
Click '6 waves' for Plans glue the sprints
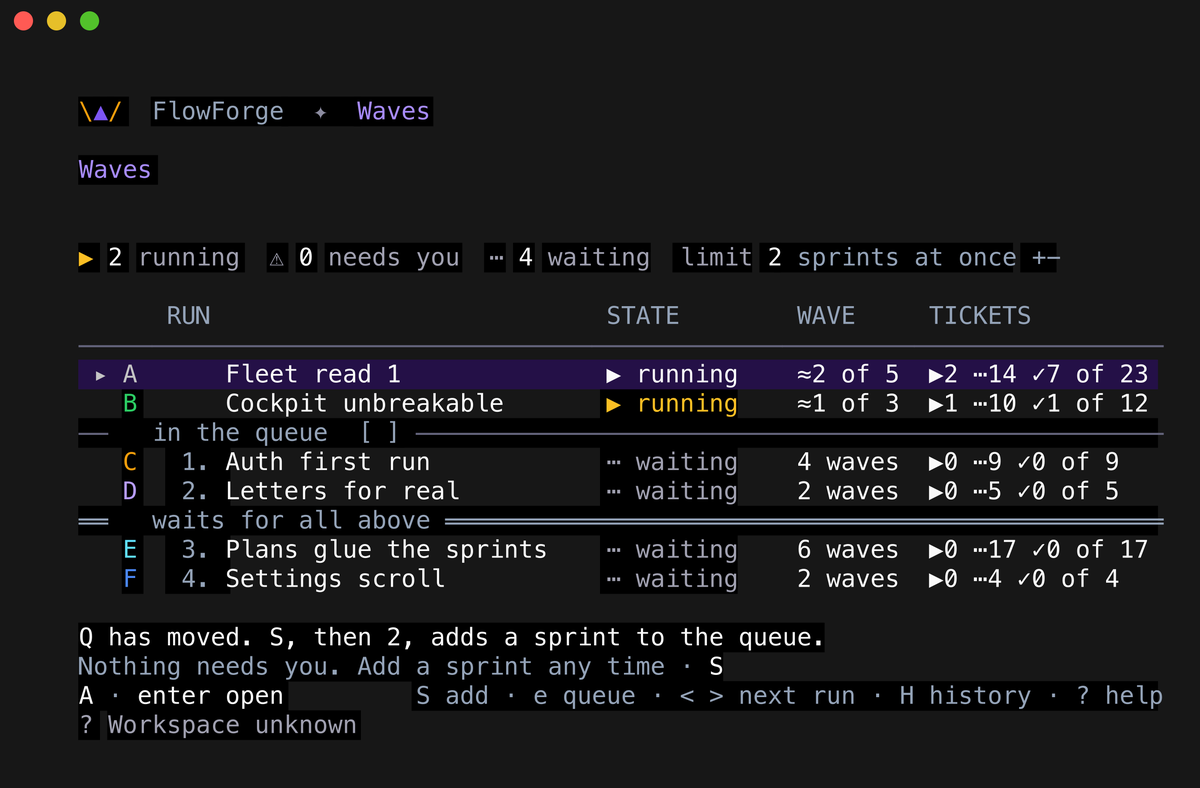[x=848, y=550]
